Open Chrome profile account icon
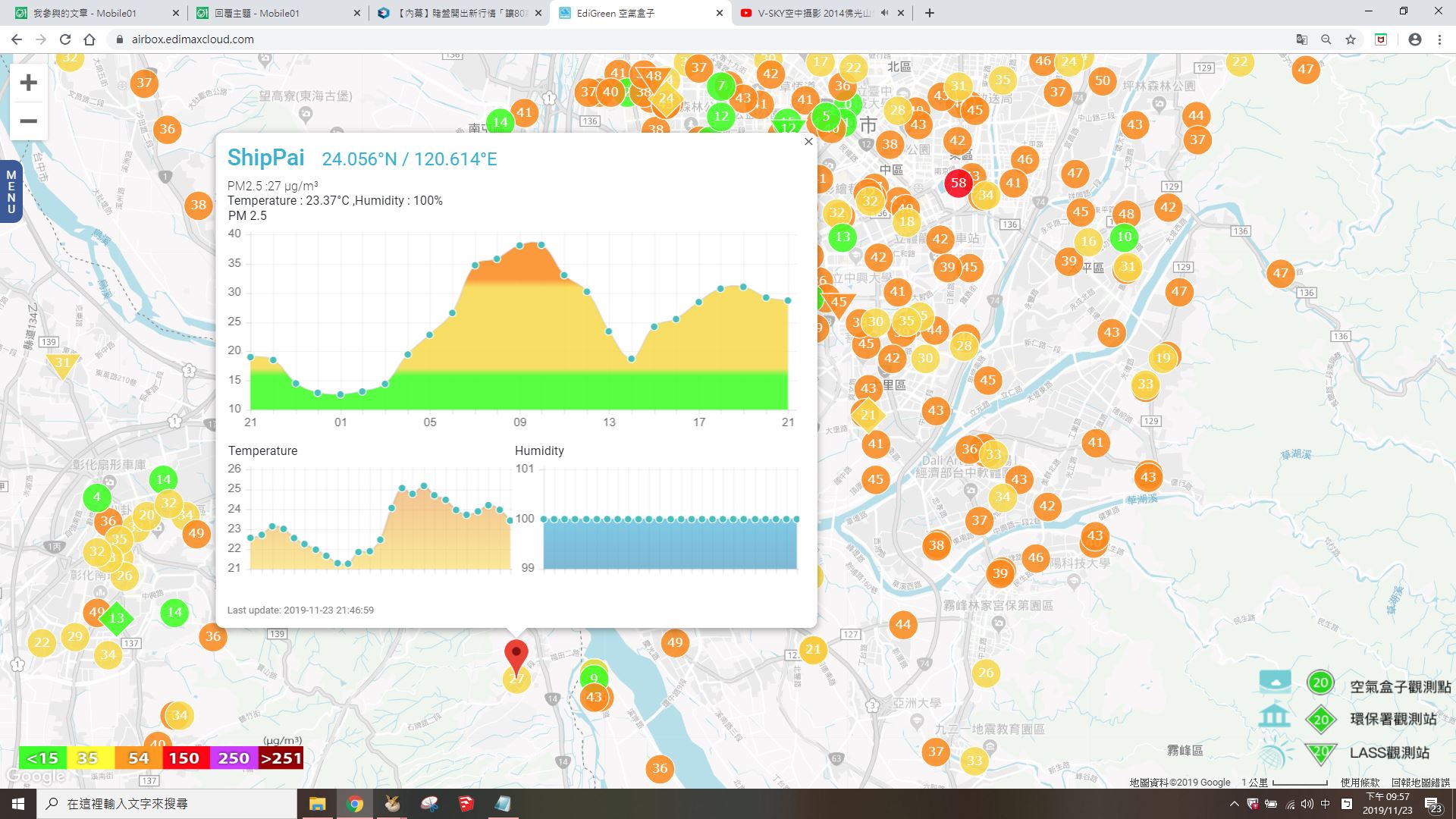 1415,39
